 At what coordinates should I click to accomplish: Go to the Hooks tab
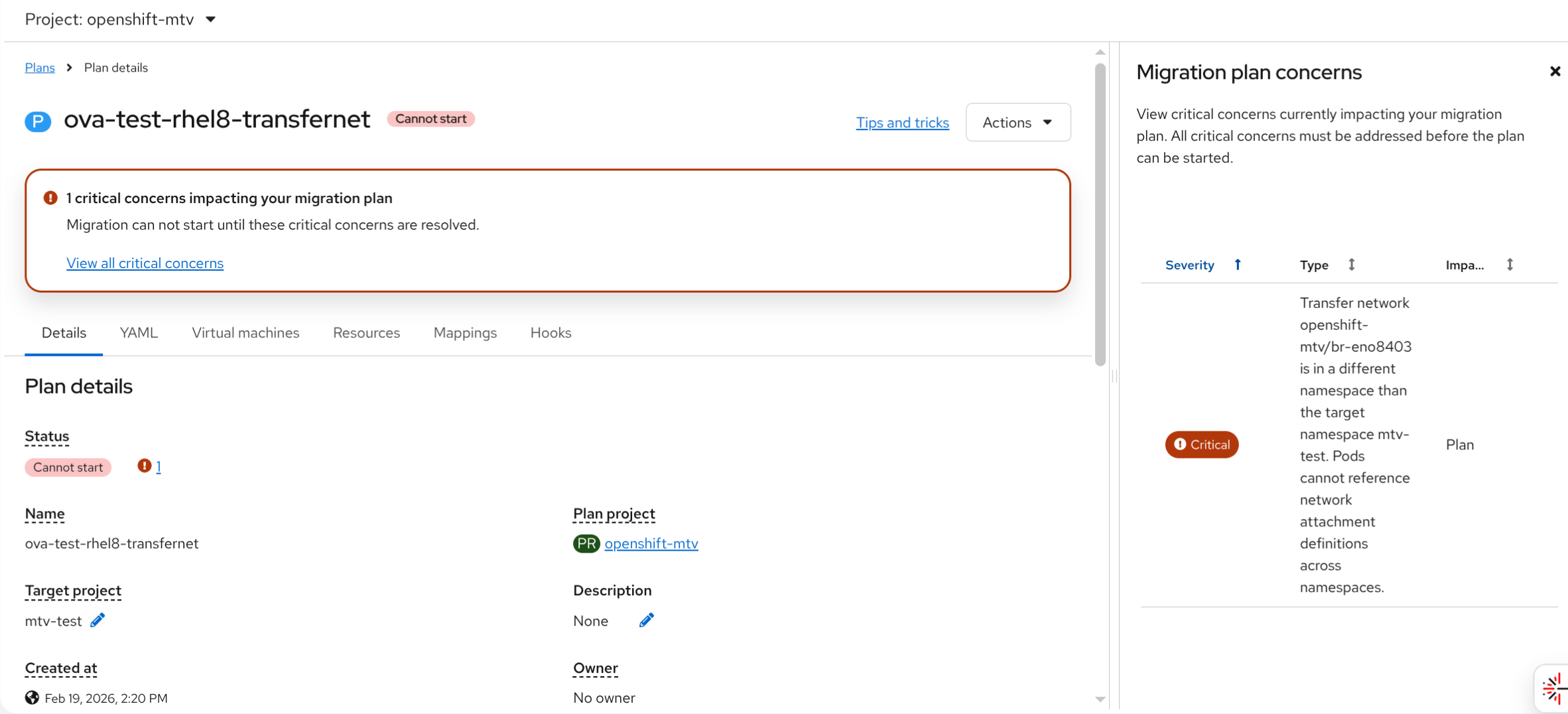551,332
